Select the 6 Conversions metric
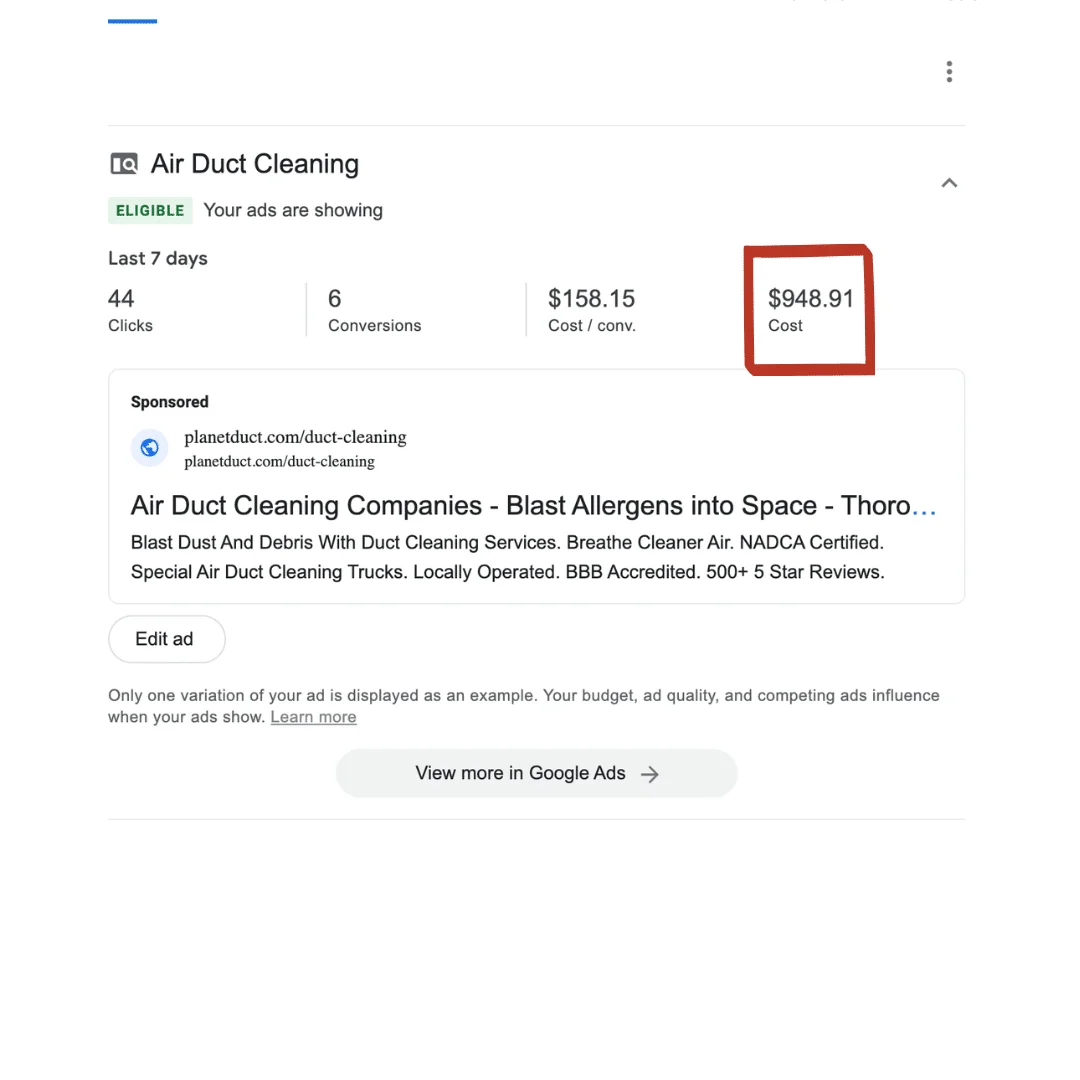Screen dimensions: 1080x1080 coord(374,310)
